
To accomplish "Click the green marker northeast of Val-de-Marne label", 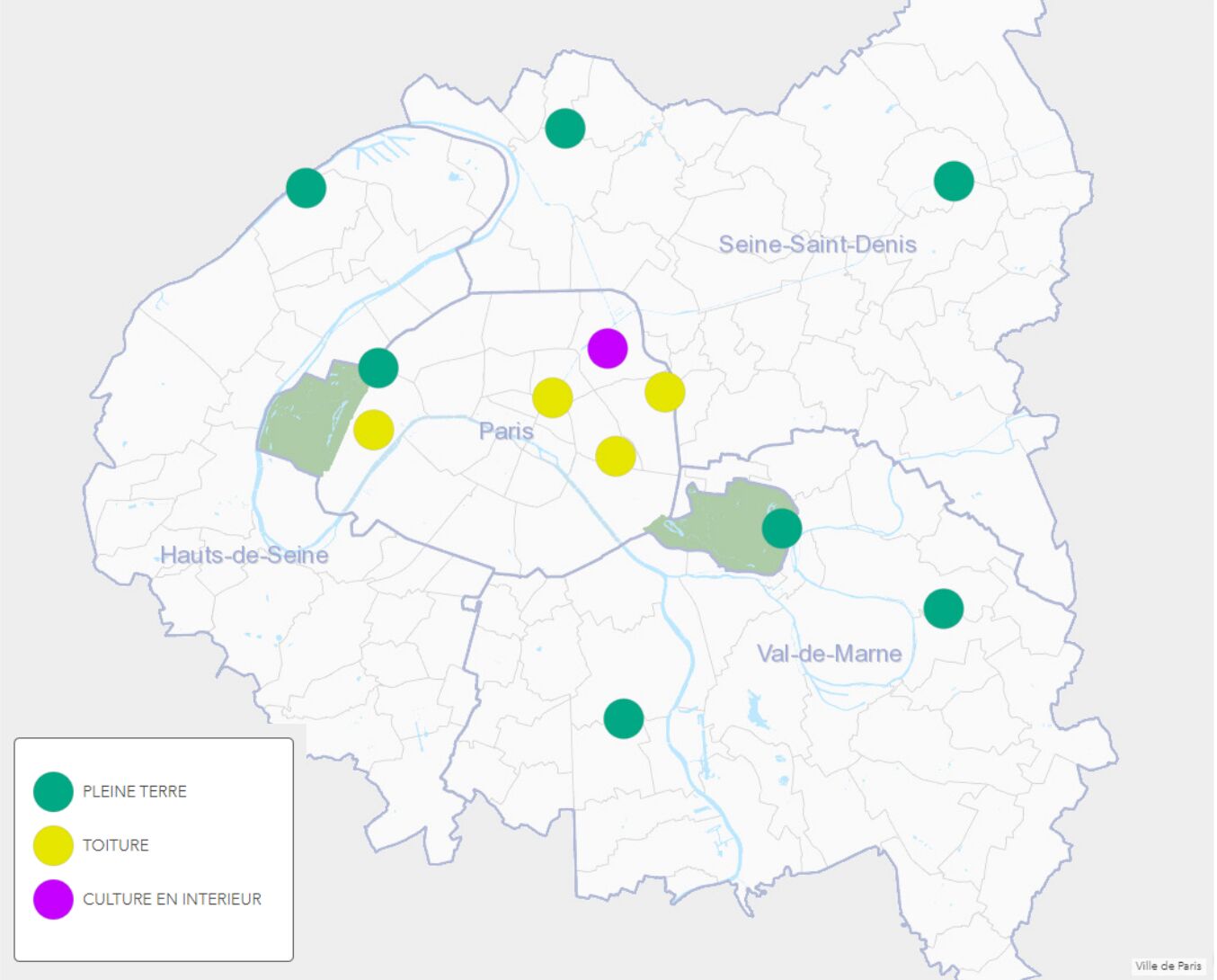I will [x=944, y=609].
